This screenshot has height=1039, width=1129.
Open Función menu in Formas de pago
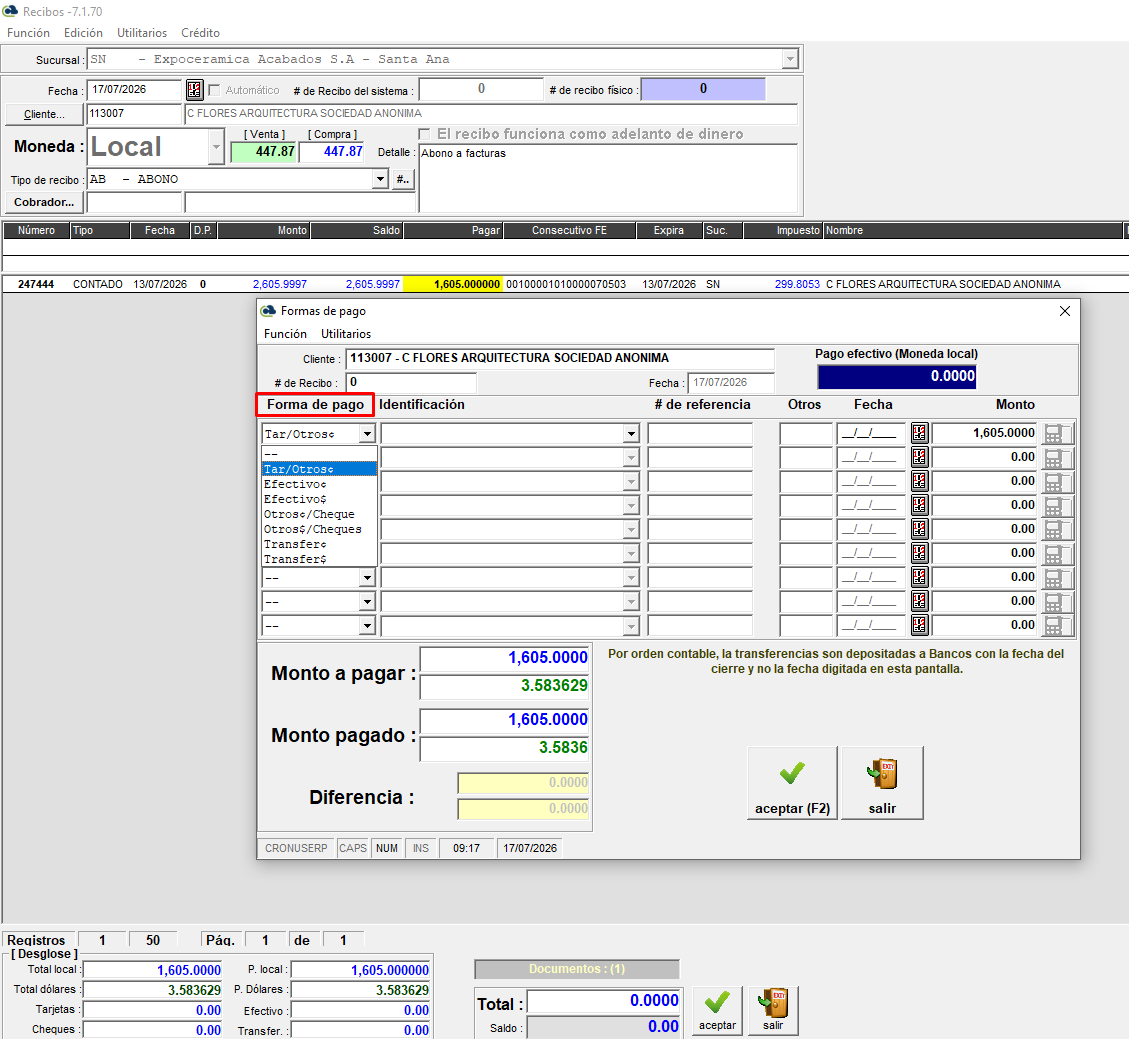285,334
